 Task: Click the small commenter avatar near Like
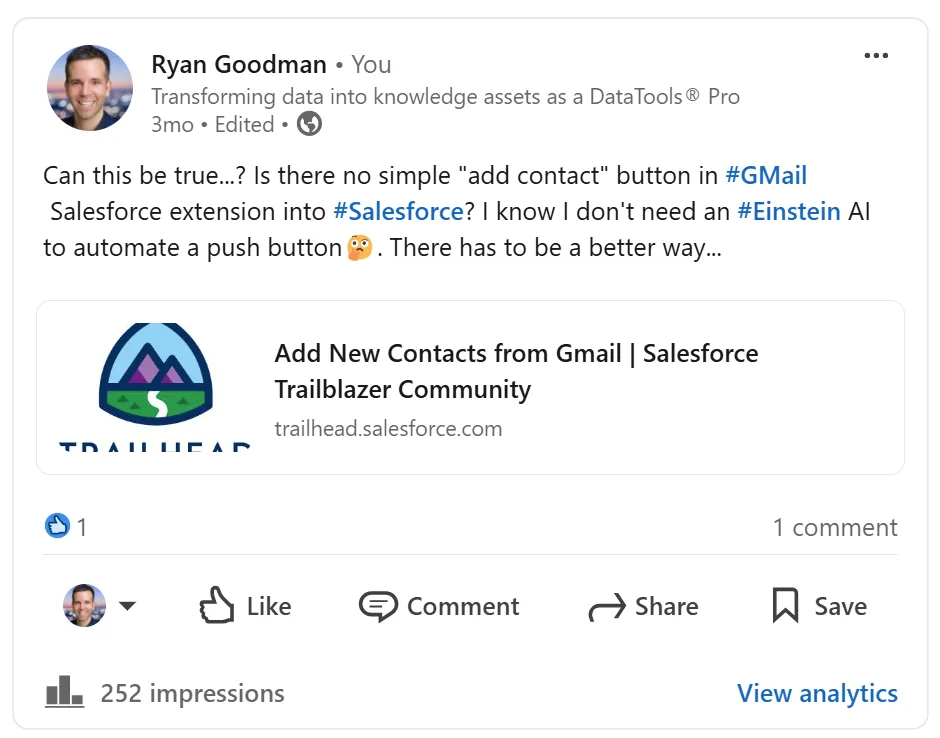[85, 606]
